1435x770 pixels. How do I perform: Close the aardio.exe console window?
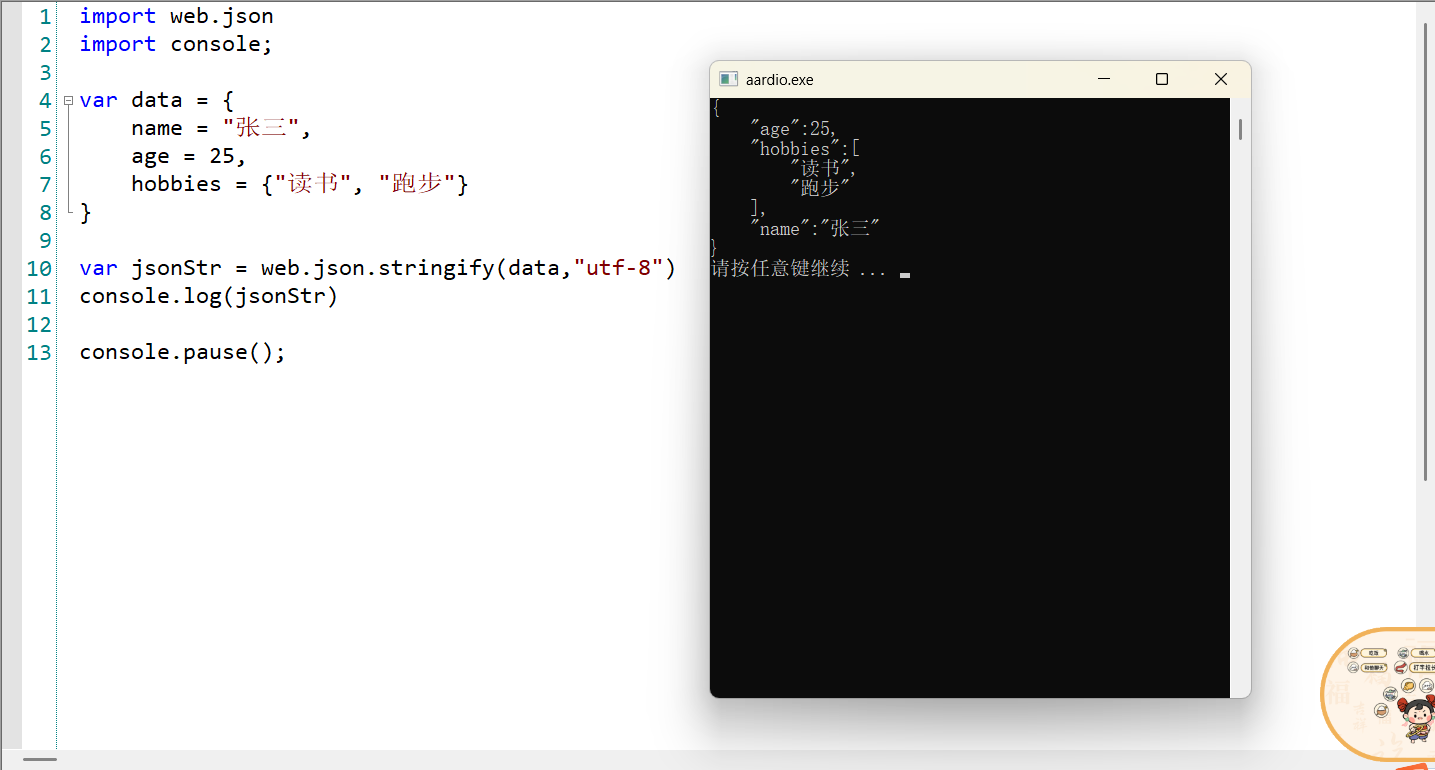tap(1220, 79)
